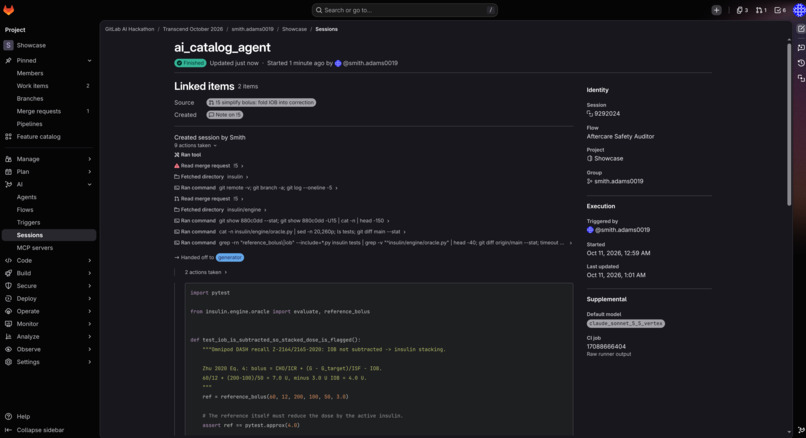Expand the Build section
Image resolution: width=806 pixels, height=438 pixels.
[49, 273]
